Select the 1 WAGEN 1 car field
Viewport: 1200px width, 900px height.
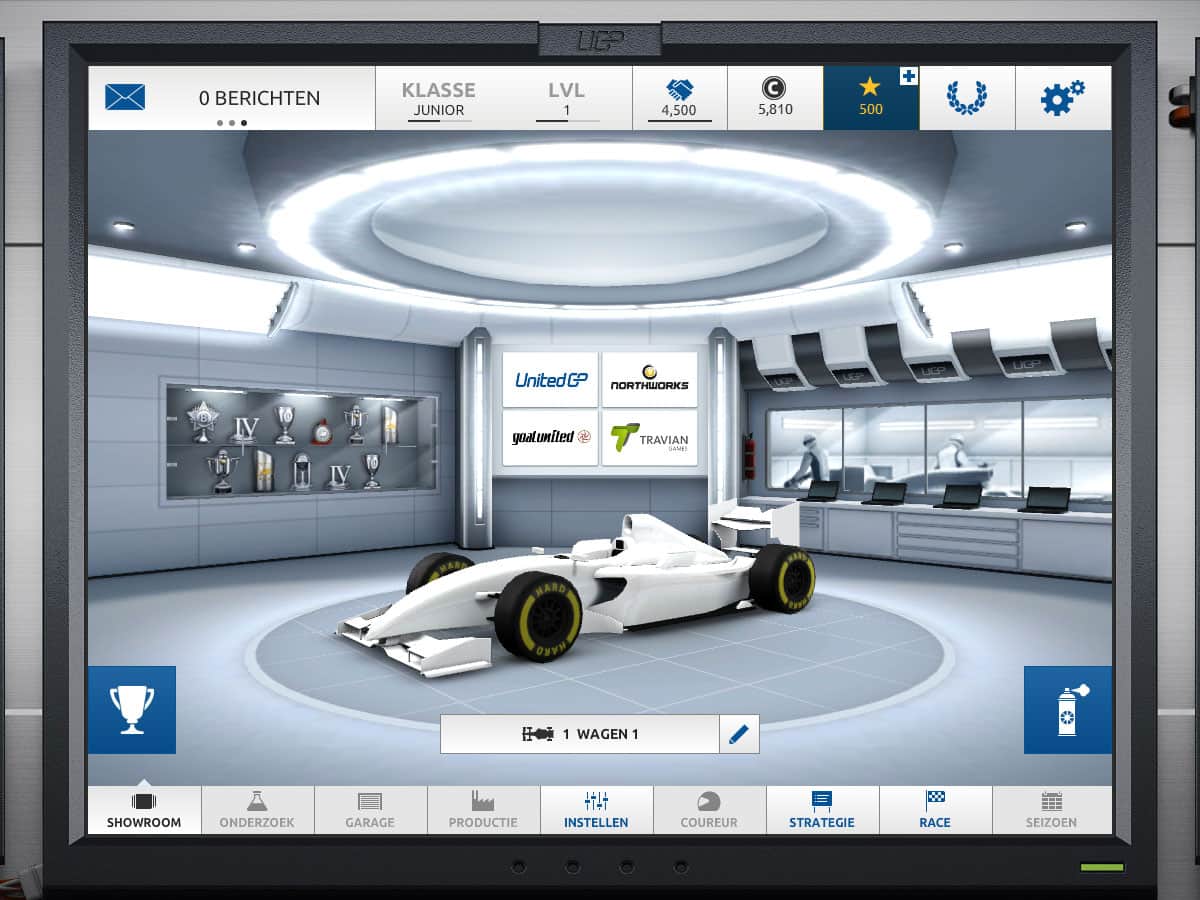point(580,734)
